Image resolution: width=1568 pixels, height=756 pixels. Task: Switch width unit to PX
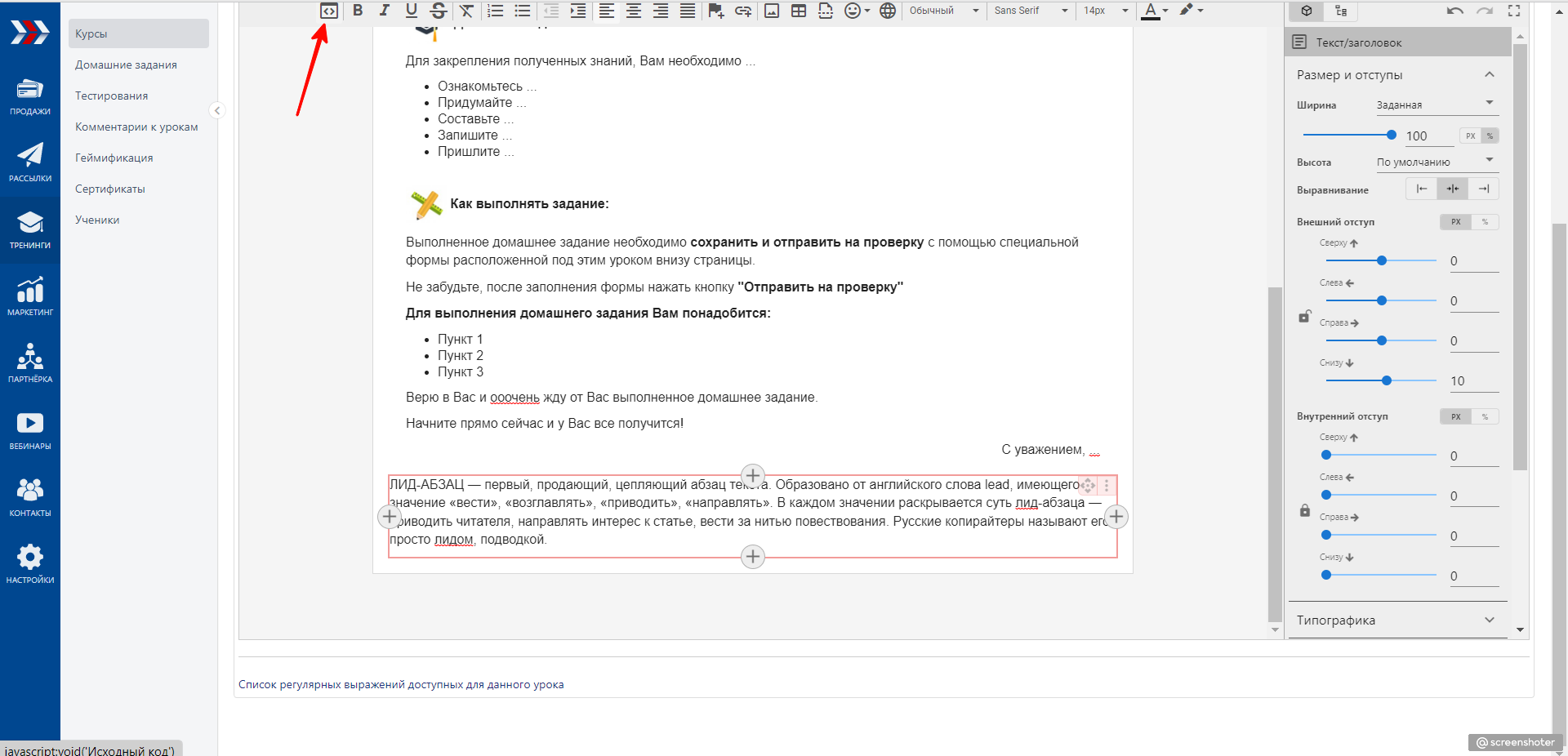click(1470, 136)
